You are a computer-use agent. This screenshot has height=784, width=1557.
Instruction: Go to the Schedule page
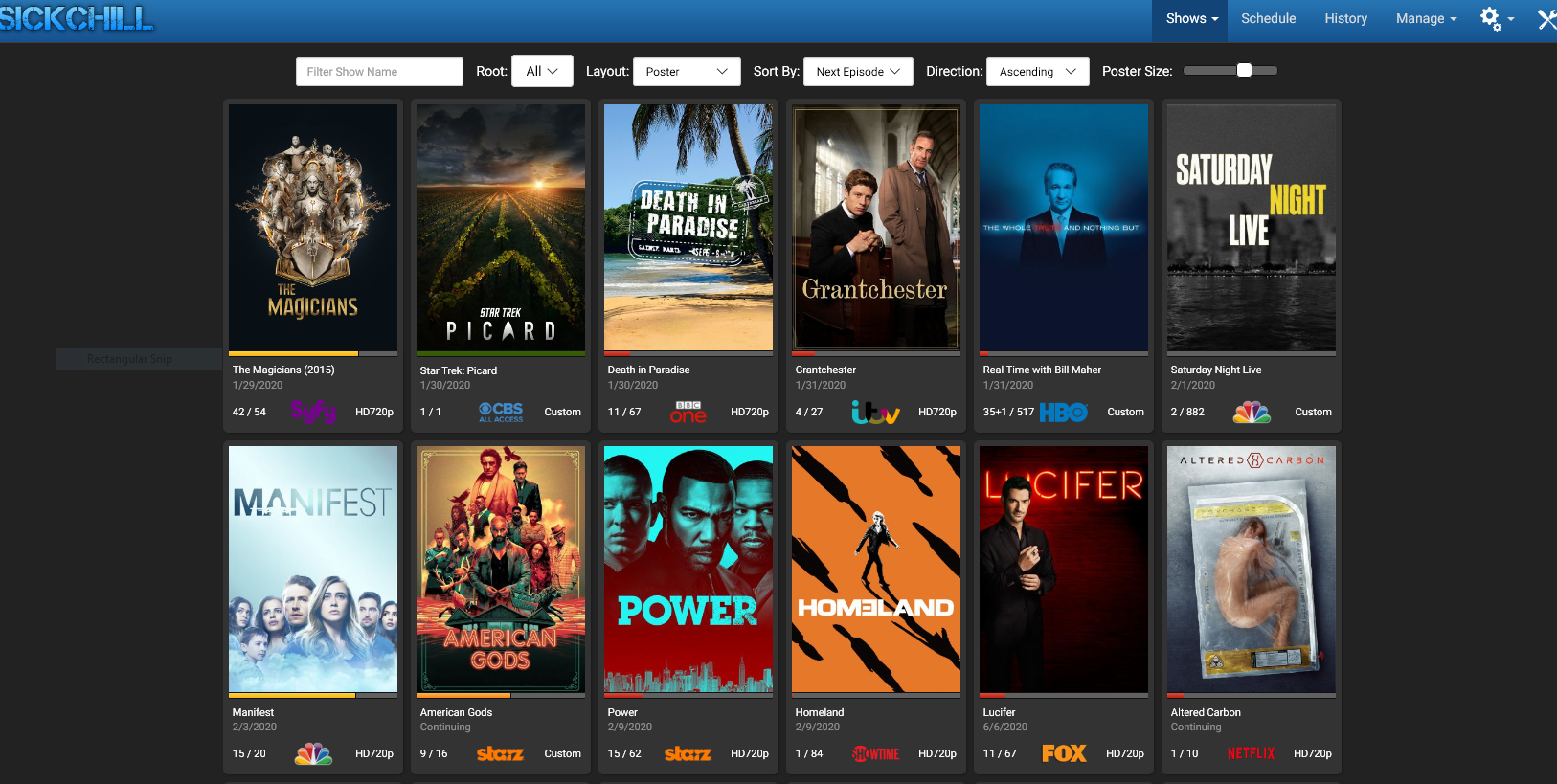tap(1269, 18)
